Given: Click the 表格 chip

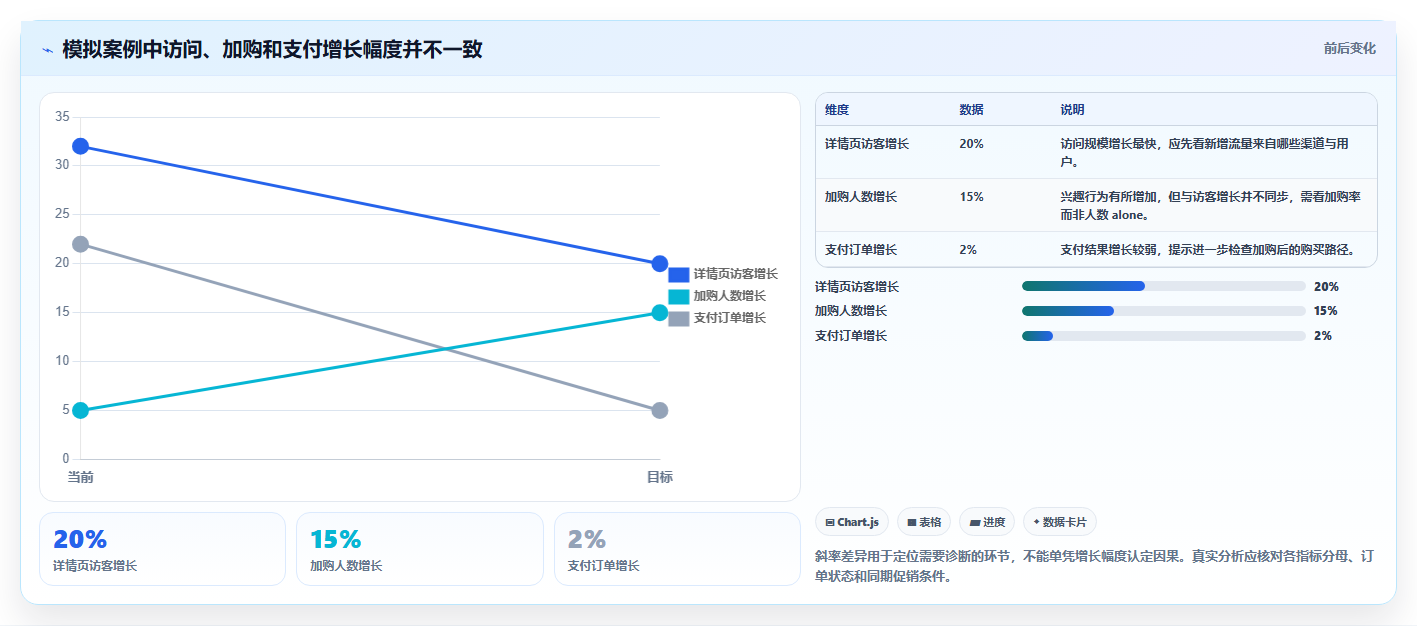Looking at the screenshot, I should [924, 522].
